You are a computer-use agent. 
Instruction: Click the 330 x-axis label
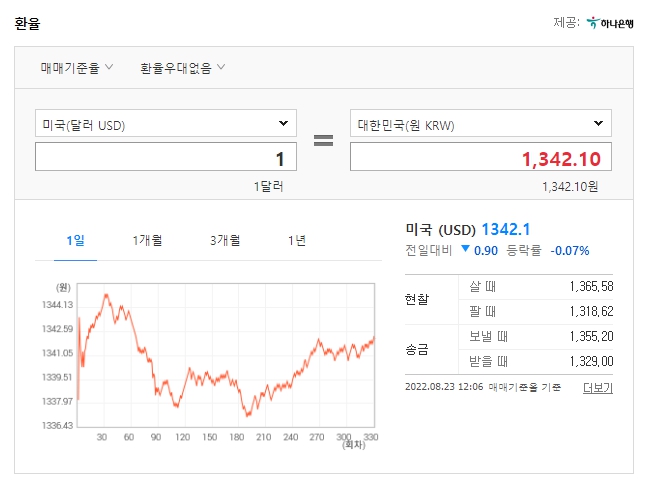(x=371, y=437)
